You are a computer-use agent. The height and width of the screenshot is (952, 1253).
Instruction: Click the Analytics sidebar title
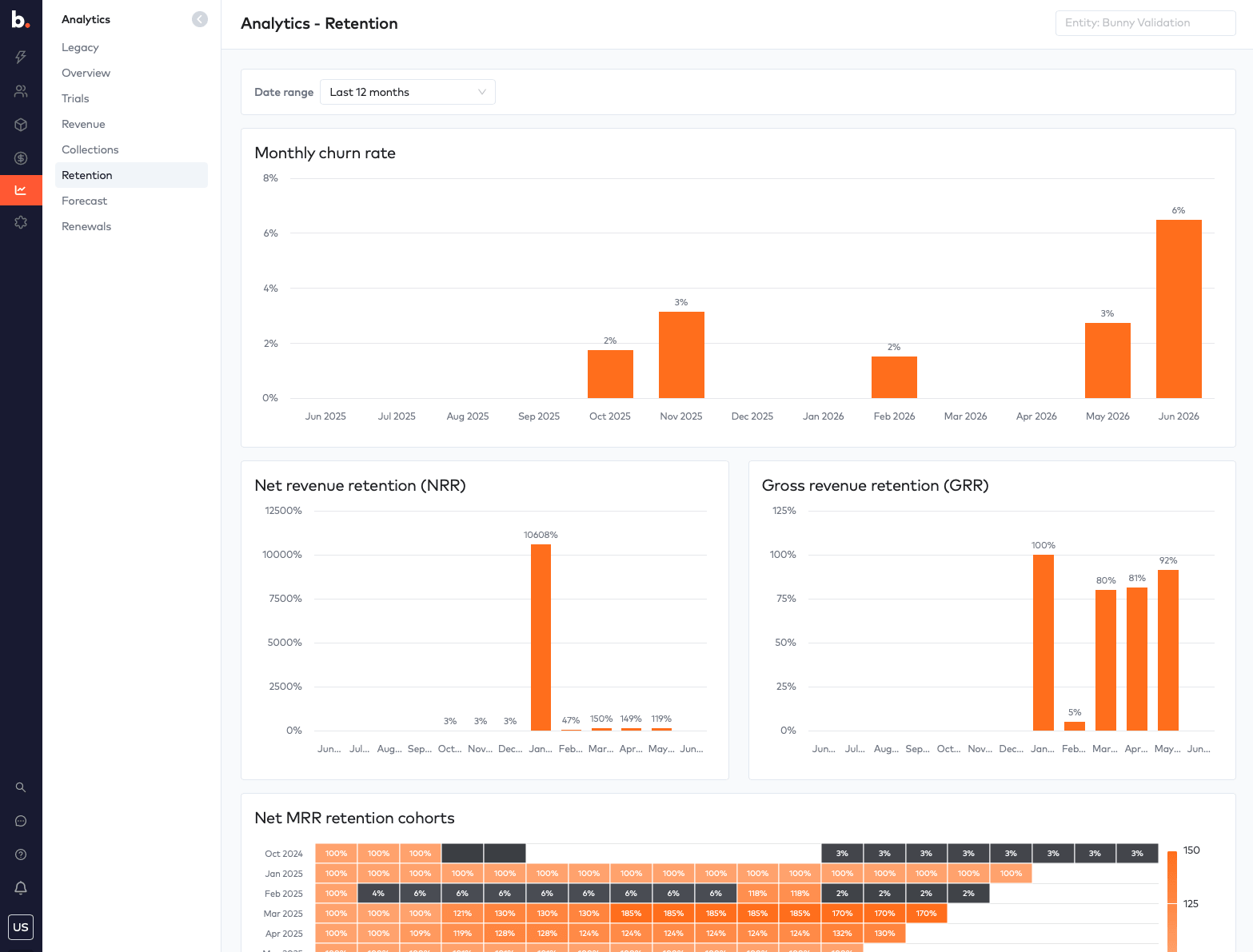click(x=86, y=19)
